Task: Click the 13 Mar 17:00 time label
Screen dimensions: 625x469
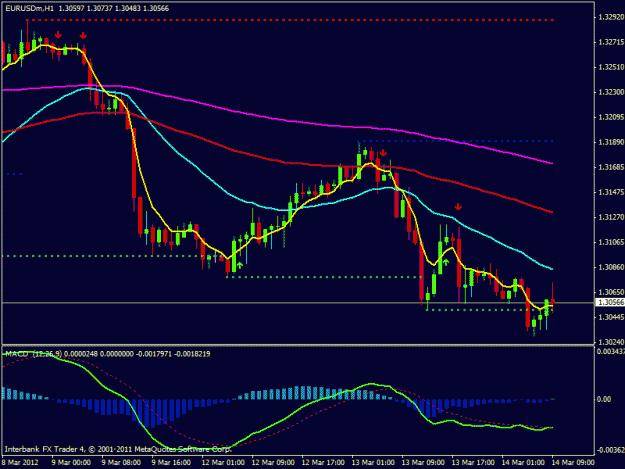Action: pos(473,462)
